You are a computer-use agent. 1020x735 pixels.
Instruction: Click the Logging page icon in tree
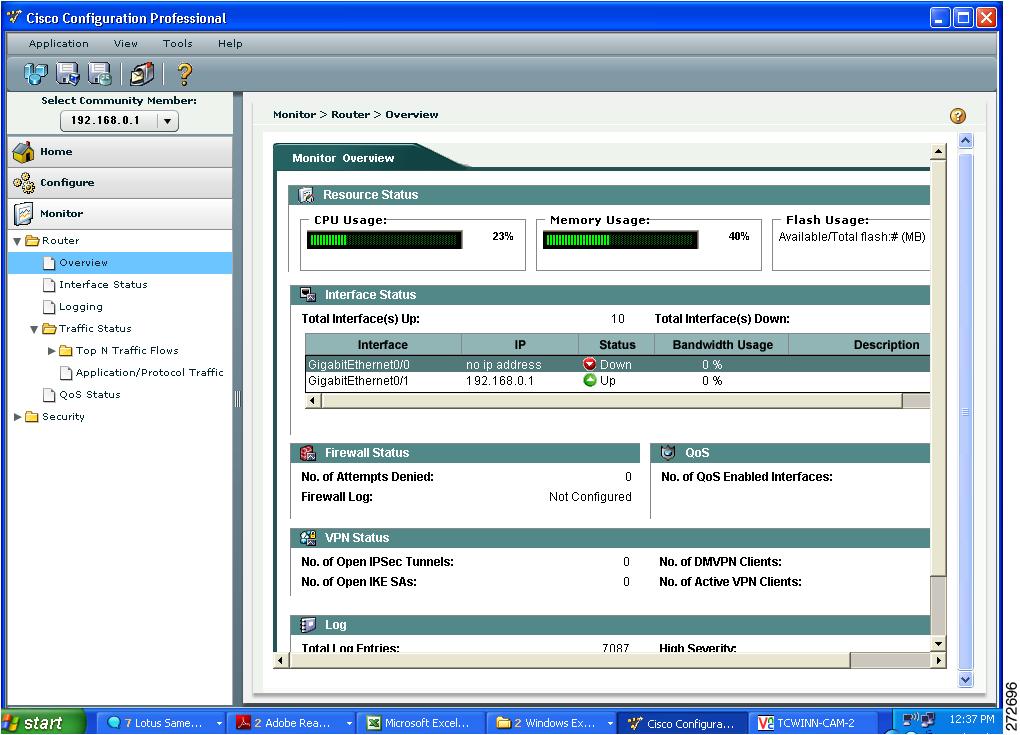[x=49, y=307]
